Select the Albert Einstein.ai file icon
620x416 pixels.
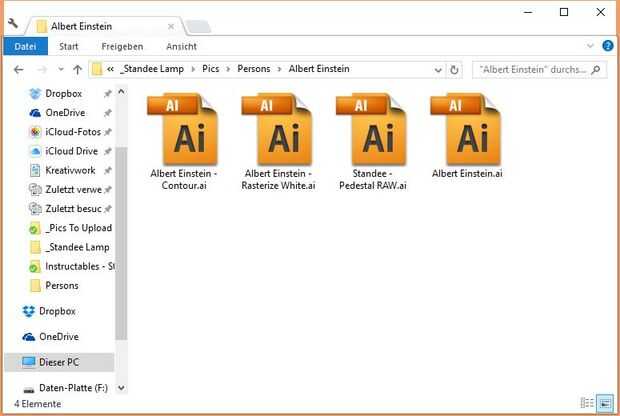(466, 129)
